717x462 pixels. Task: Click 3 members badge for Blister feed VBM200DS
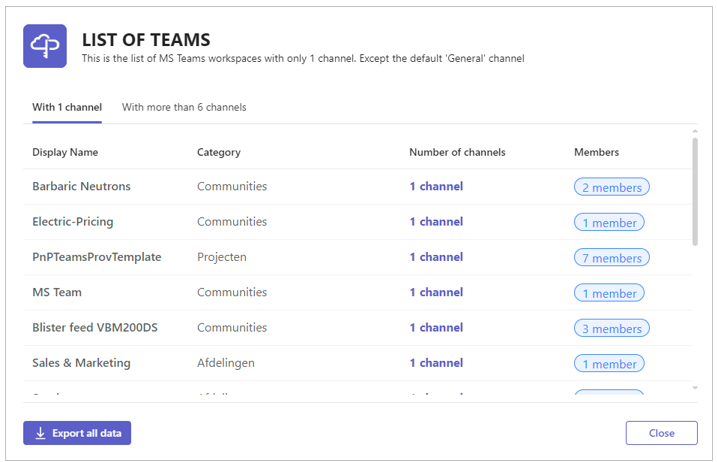tap(611, 328)
